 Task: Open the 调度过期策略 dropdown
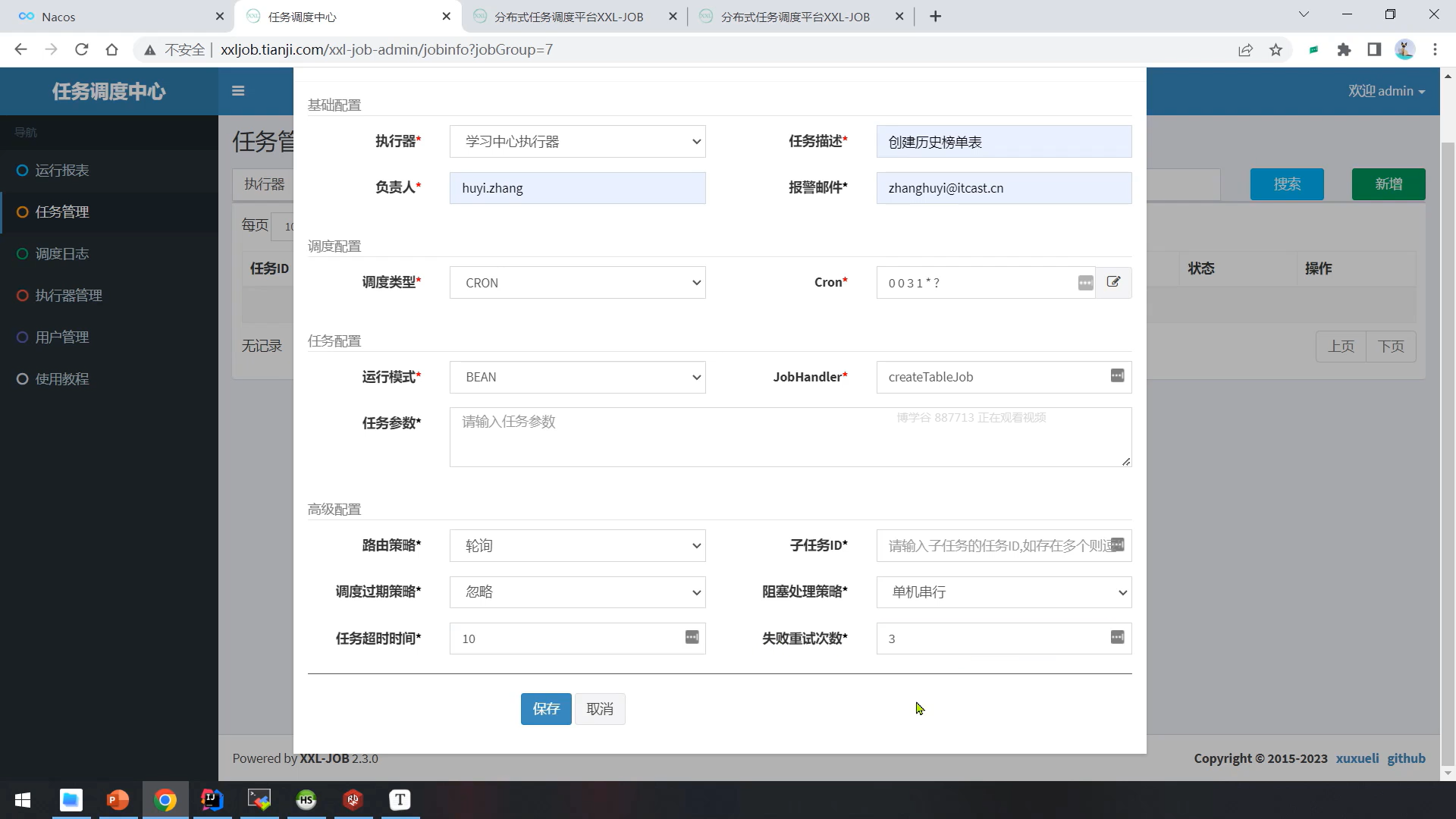[577, 592]
